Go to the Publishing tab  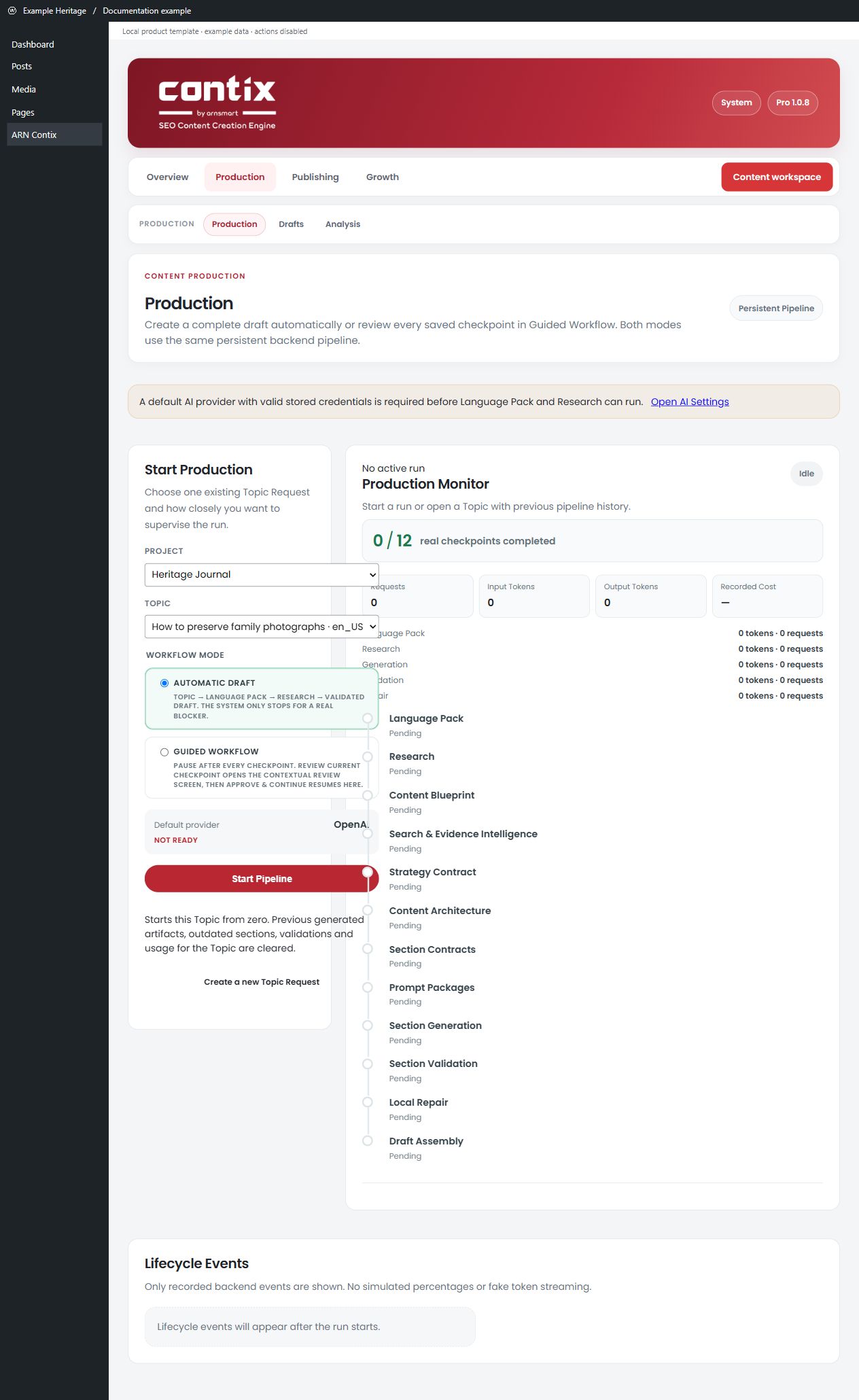pyautogui.click(x=315, y=177)
